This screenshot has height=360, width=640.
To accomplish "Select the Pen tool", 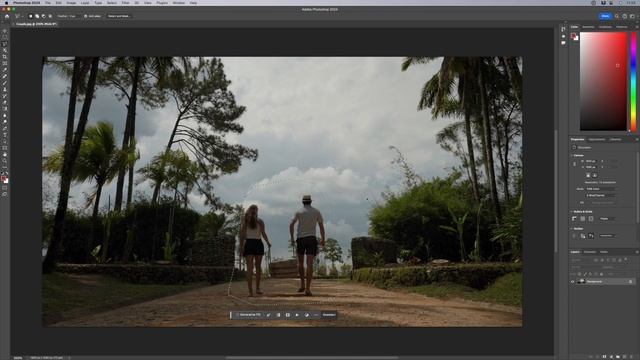I will click(x=5, y=129).
